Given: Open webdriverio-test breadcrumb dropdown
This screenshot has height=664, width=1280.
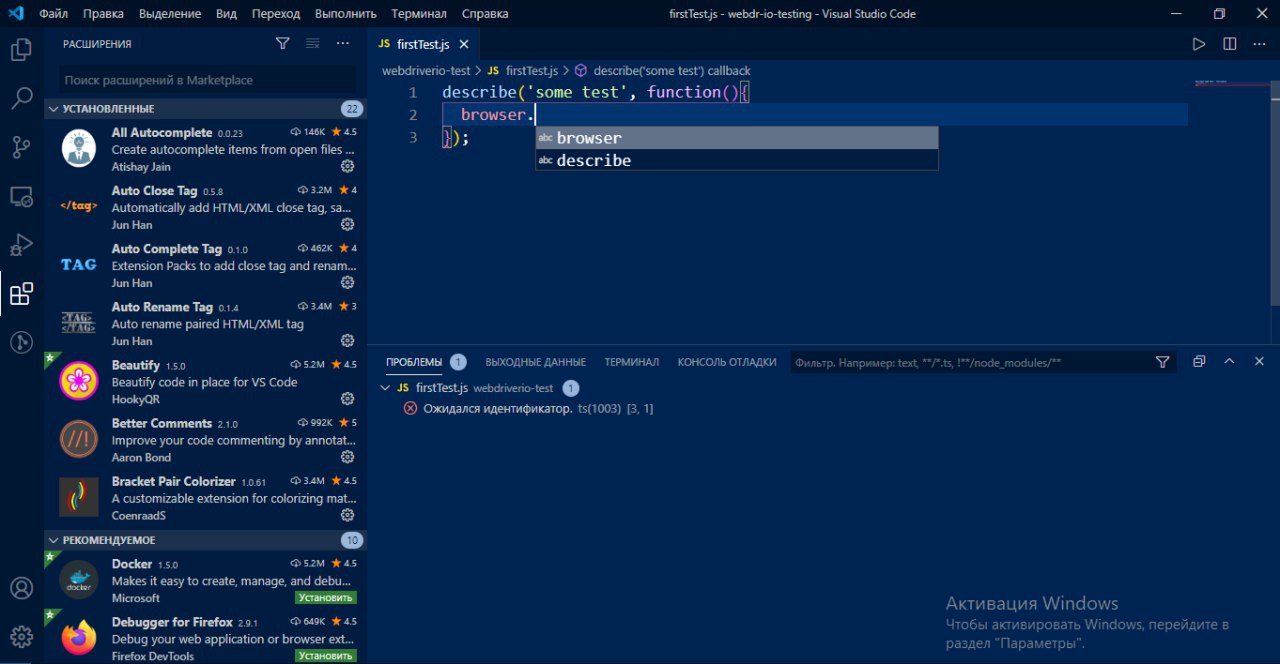Looking at the screenshot, I should (426, 71).
